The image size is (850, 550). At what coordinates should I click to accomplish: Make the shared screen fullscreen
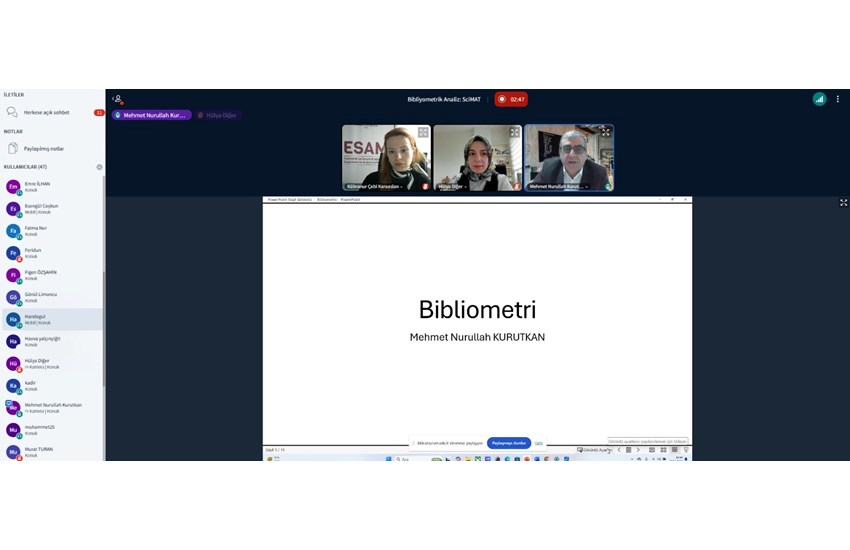click(843, 203)
